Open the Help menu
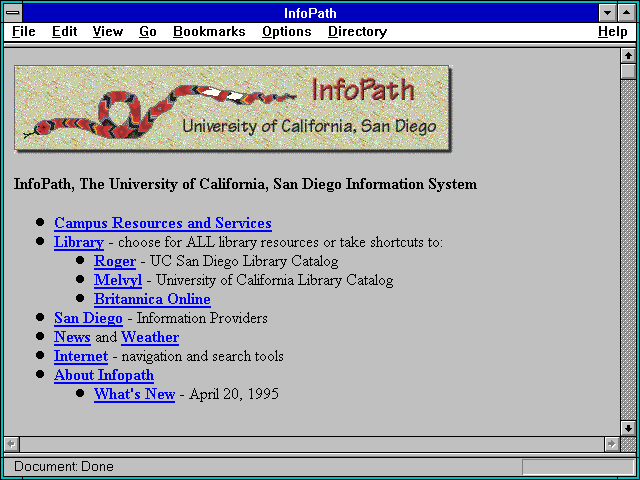Image resolution: width=640 pixels, height=480 pixels. click(613, 32)
